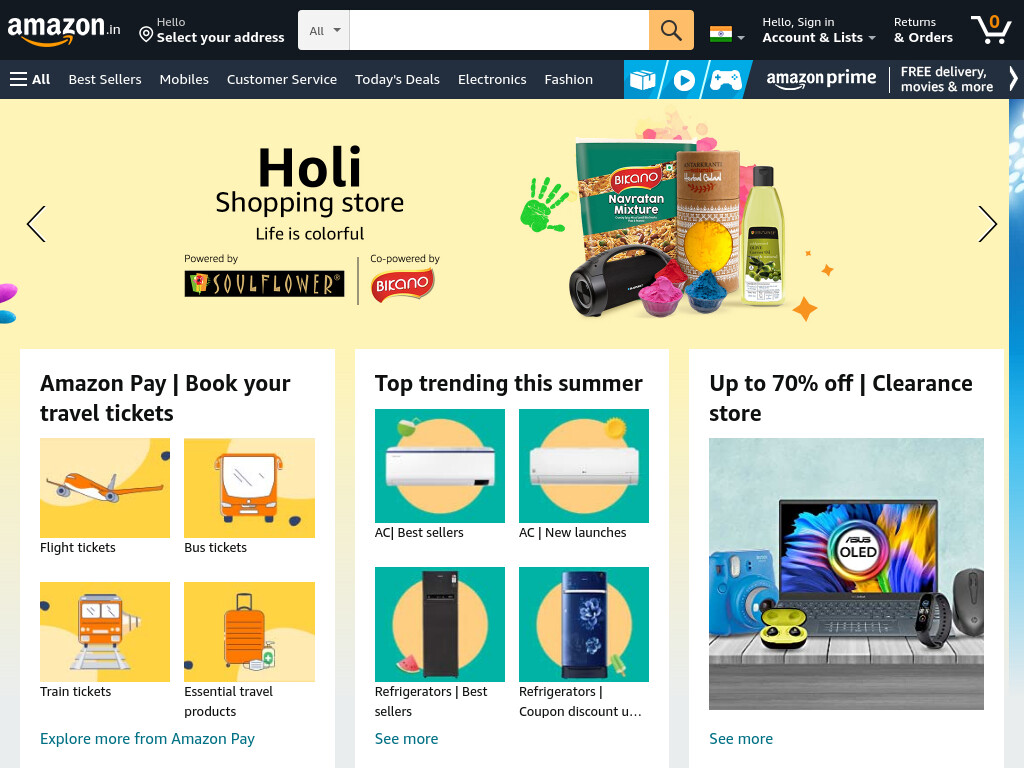Open the Flight tickets thumbnail
Image resolution: width=1024 pixels, height=768 pixels.
(104, 488)
